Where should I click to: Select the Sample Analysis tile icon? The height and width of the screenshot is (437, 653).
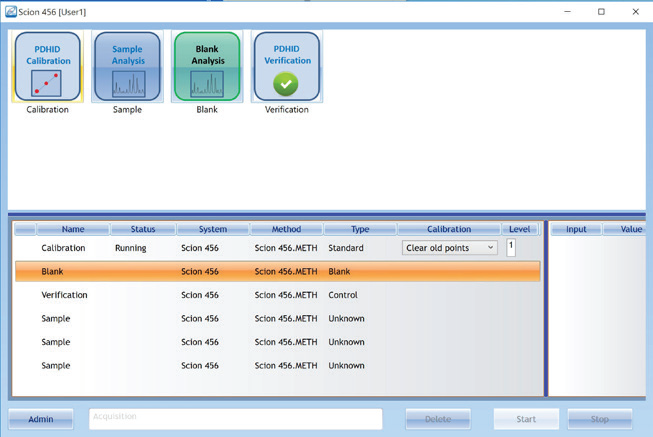[x=127, y=66]
